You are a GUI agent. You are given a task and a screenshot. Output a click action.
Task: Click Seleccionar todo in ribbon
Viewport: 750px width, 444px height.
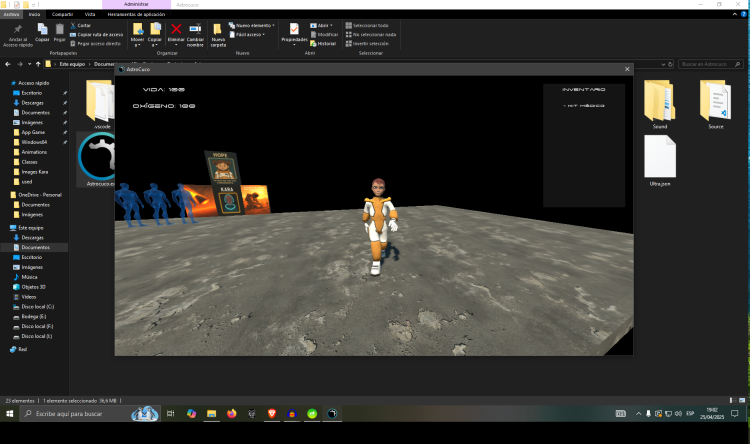pos(368,25)
